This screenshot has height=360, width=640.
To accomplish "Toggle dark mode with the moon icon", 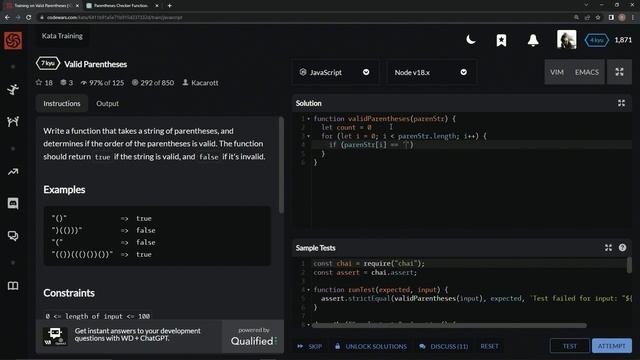I will pyautogui.click(x=471, y=40).
